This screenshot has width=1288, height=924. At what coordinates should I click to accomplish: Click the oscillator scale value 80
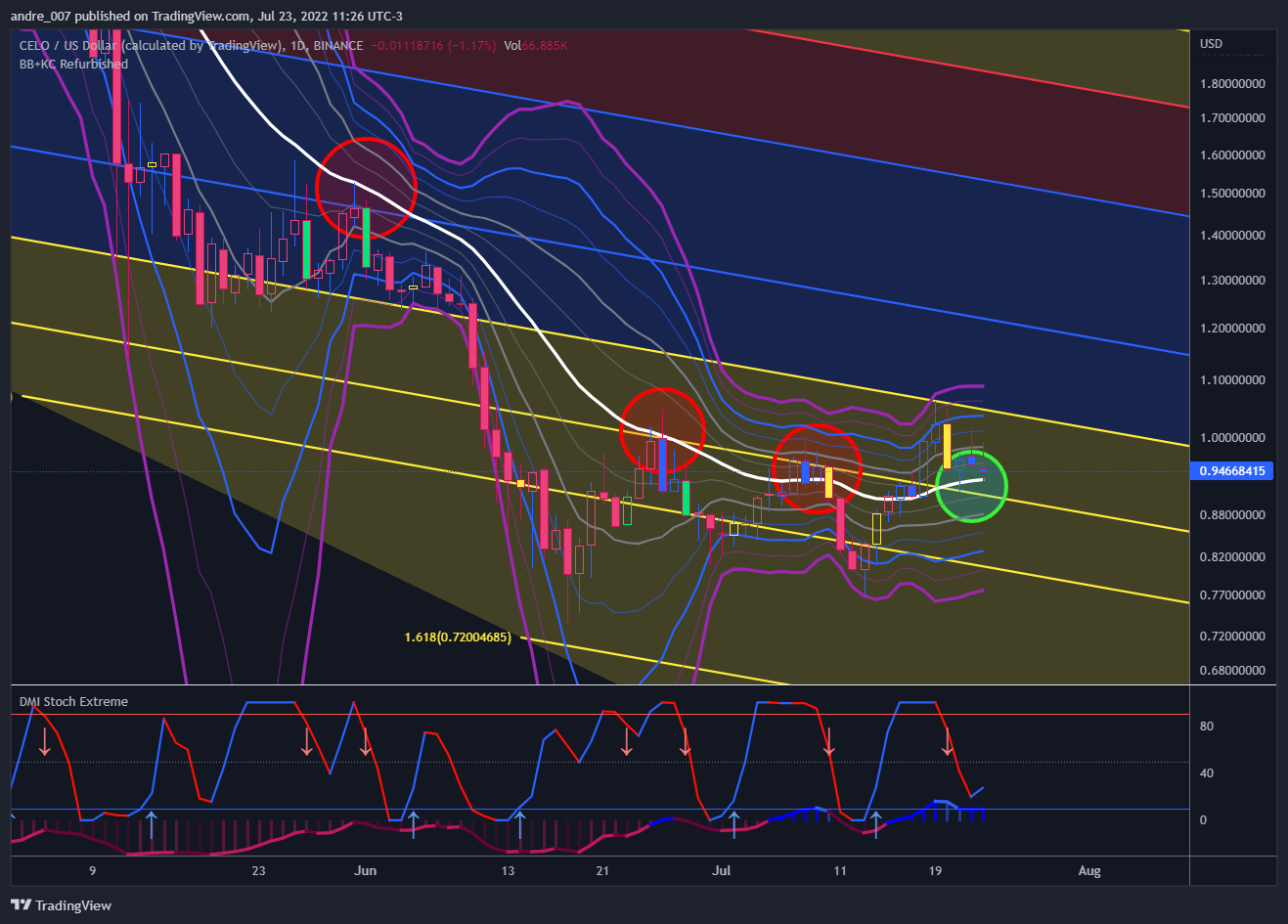pos(1207,726)
